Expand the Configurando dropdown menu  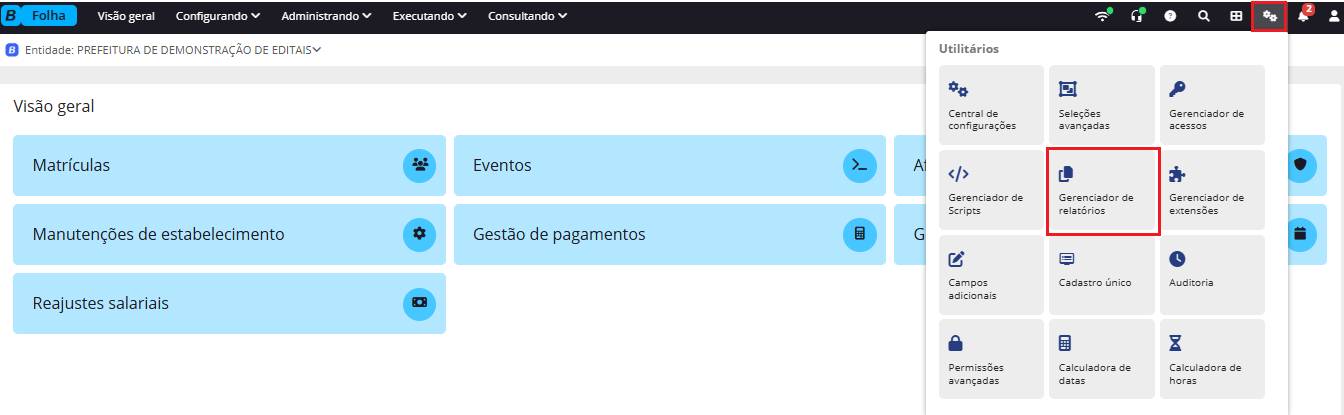[217, 16]
